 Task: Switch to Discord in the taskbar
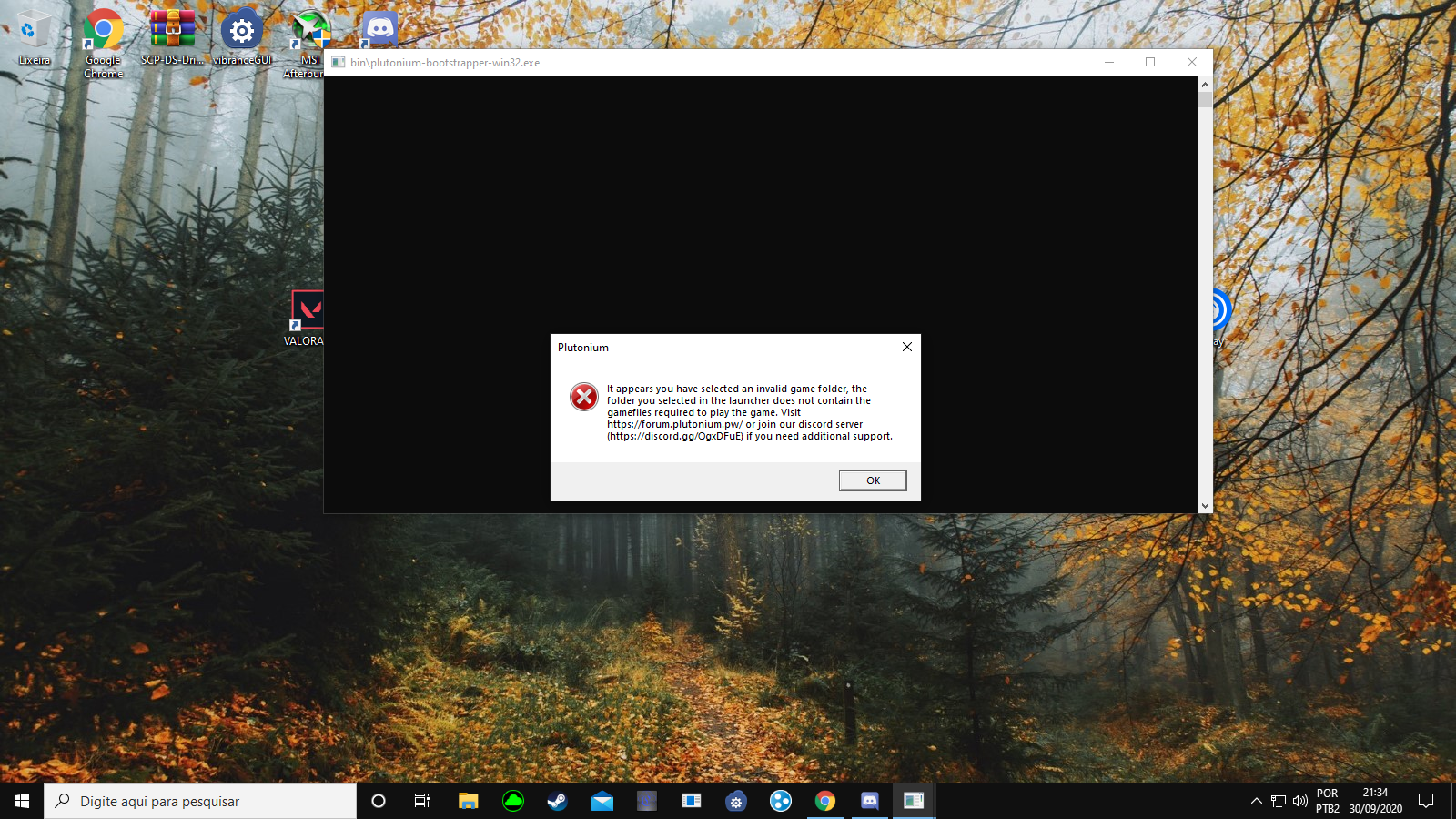869,801
